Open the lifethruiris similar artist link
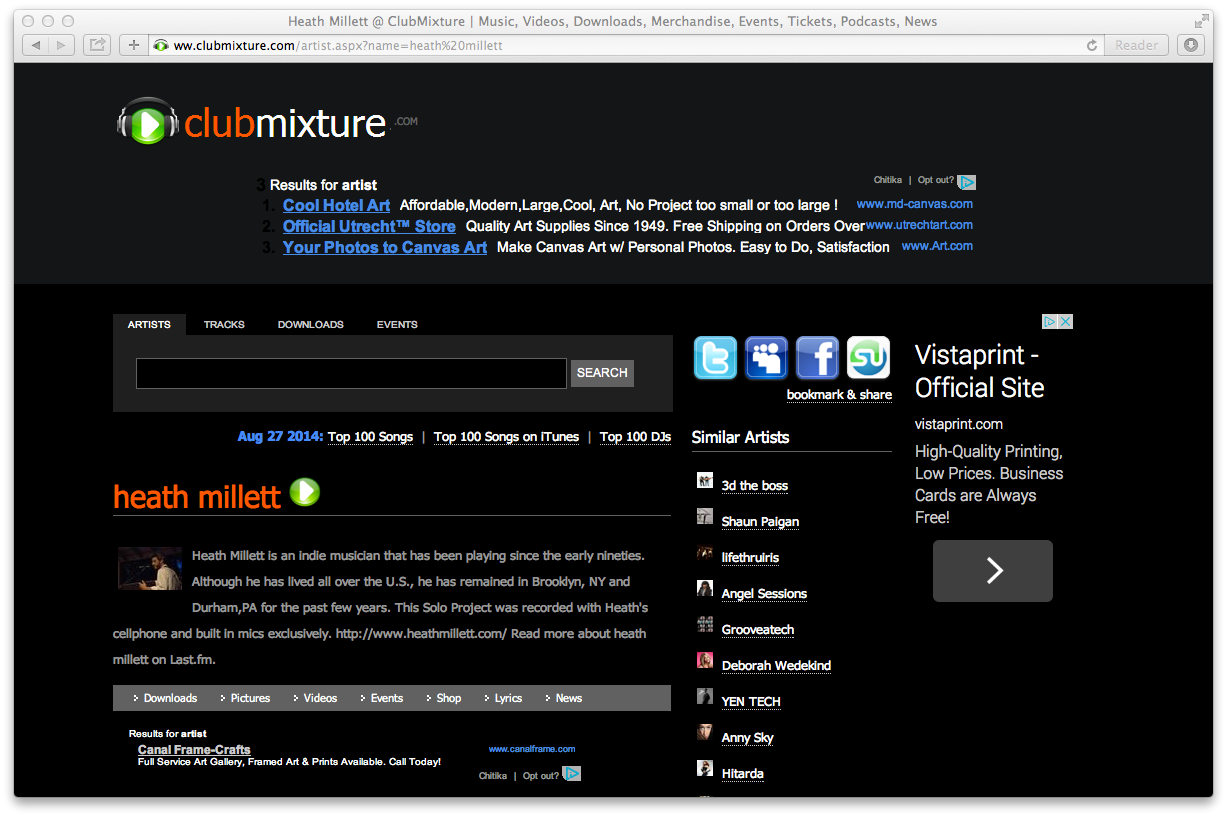 click(x=750, y=558)
